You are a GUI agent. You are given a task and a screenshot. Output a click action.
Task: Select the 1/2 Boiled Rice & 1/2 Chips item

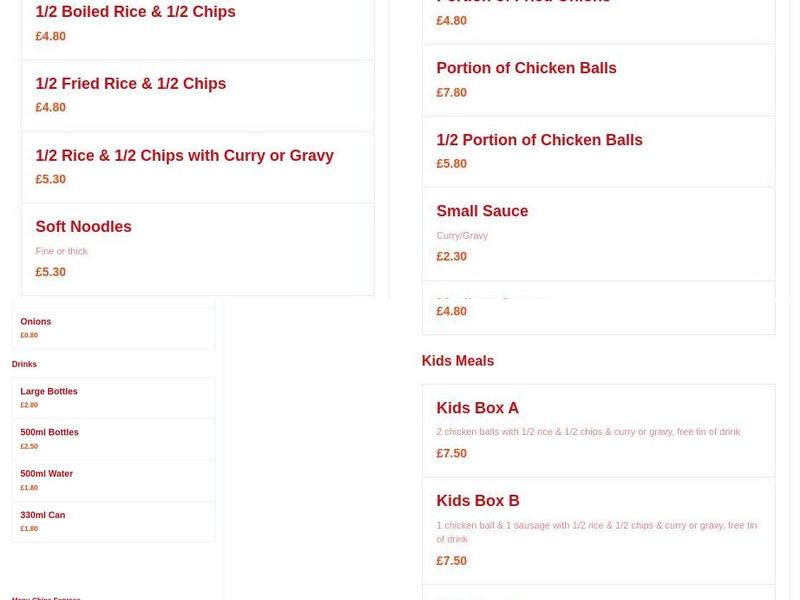[135, 12]
